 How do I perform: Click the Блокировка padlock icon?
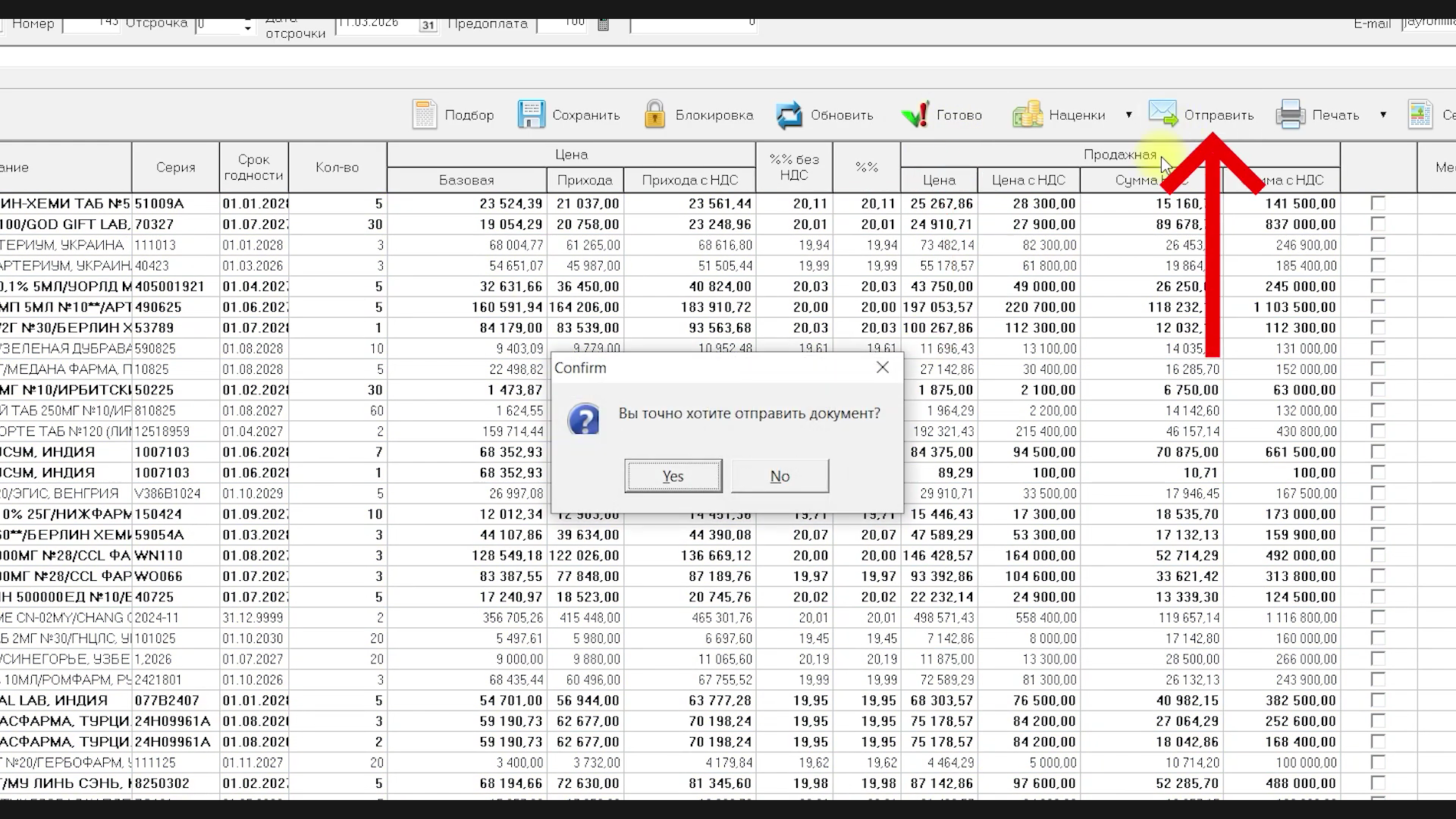tap(654, 115)
